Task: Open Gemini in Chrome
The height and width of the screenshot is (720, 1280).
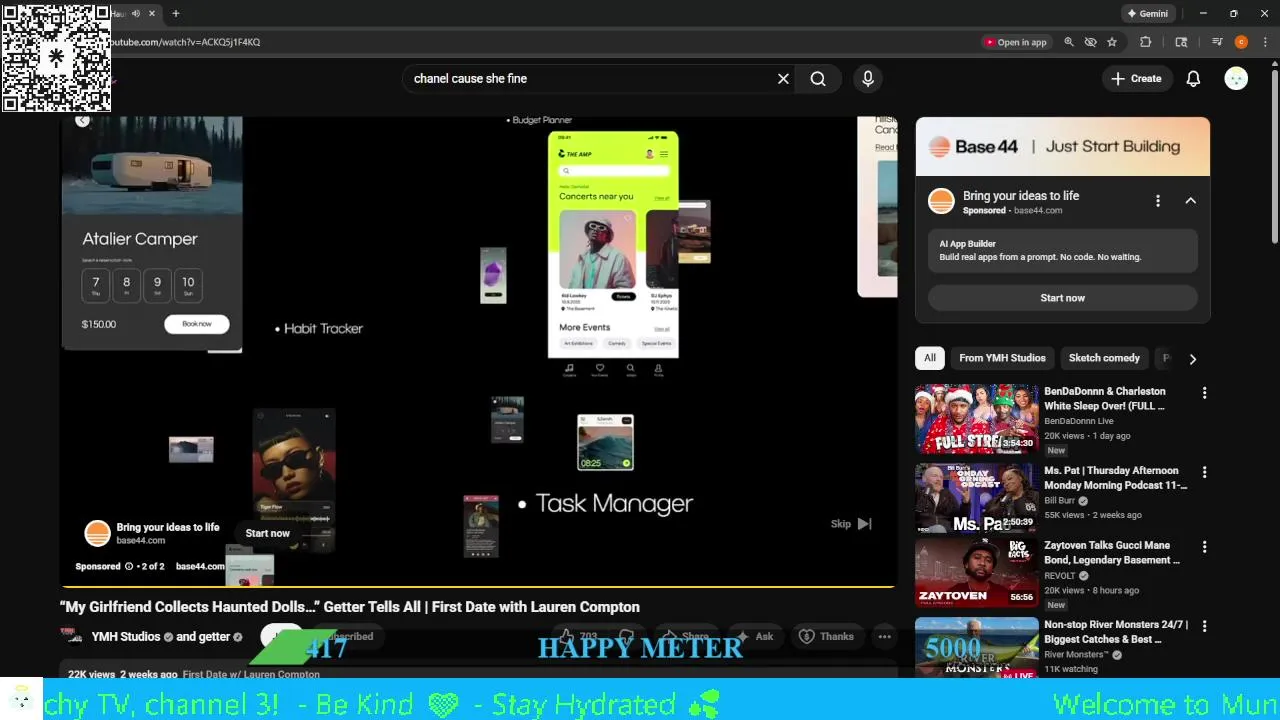Action: point(1147,14)
